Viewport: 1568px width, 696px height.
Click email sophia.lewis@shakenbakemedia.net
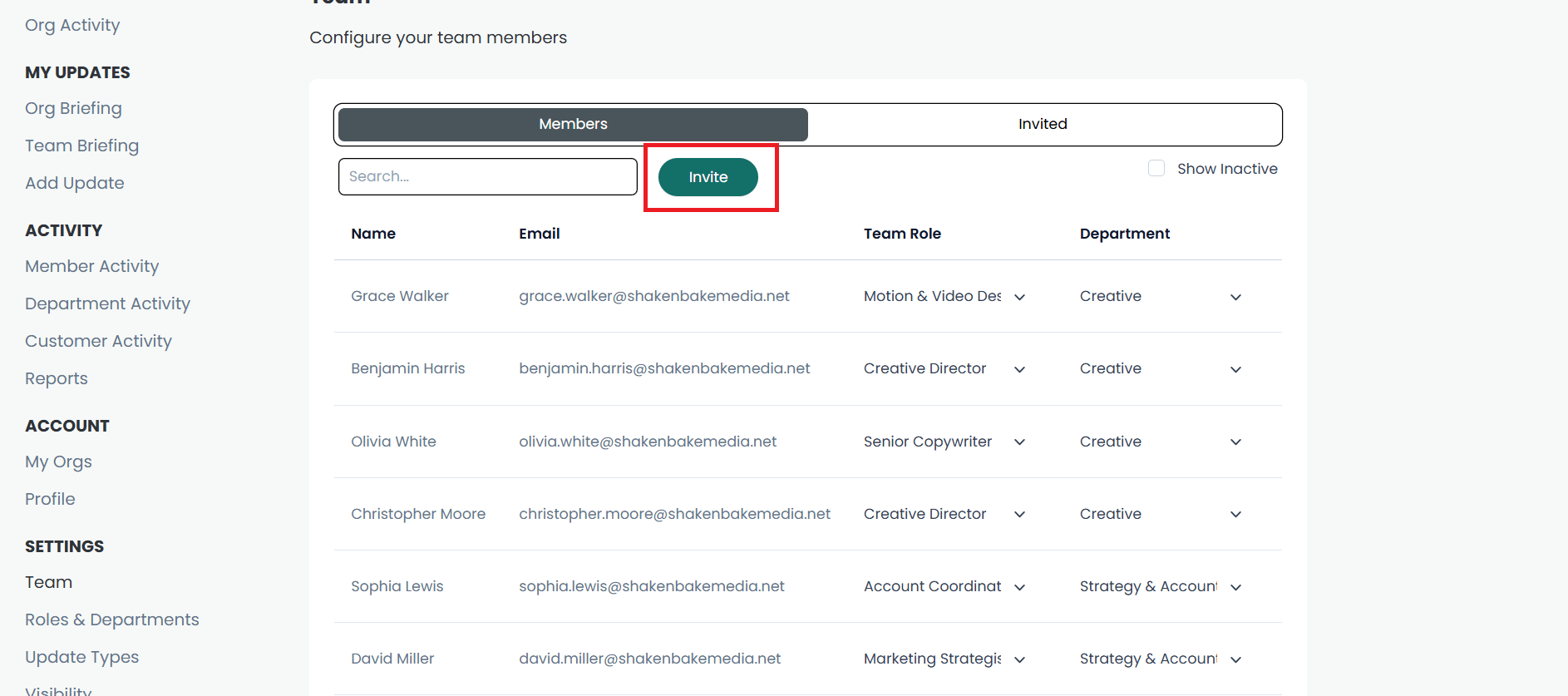click(x=652, y=586)
